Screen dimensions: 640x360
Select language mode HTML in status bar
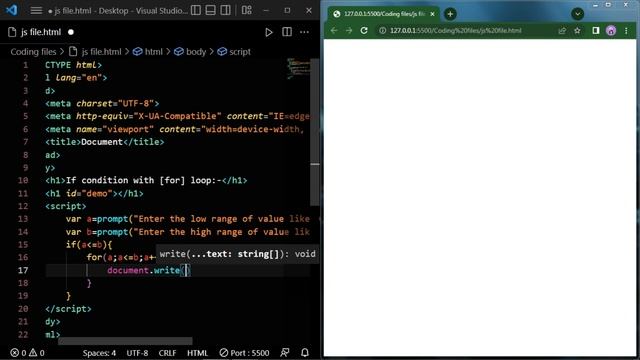tap(198, 353)
